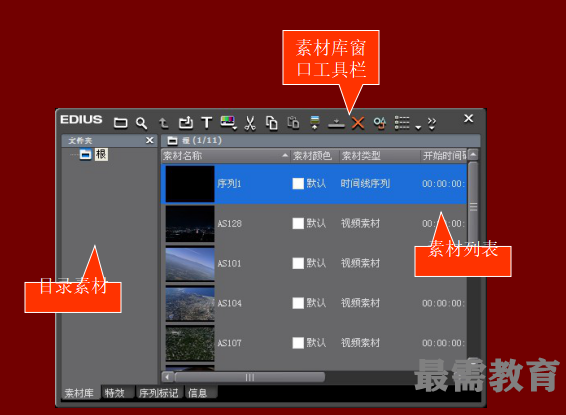Open the properties icon in the toolbar

click(x=380, y=123)
